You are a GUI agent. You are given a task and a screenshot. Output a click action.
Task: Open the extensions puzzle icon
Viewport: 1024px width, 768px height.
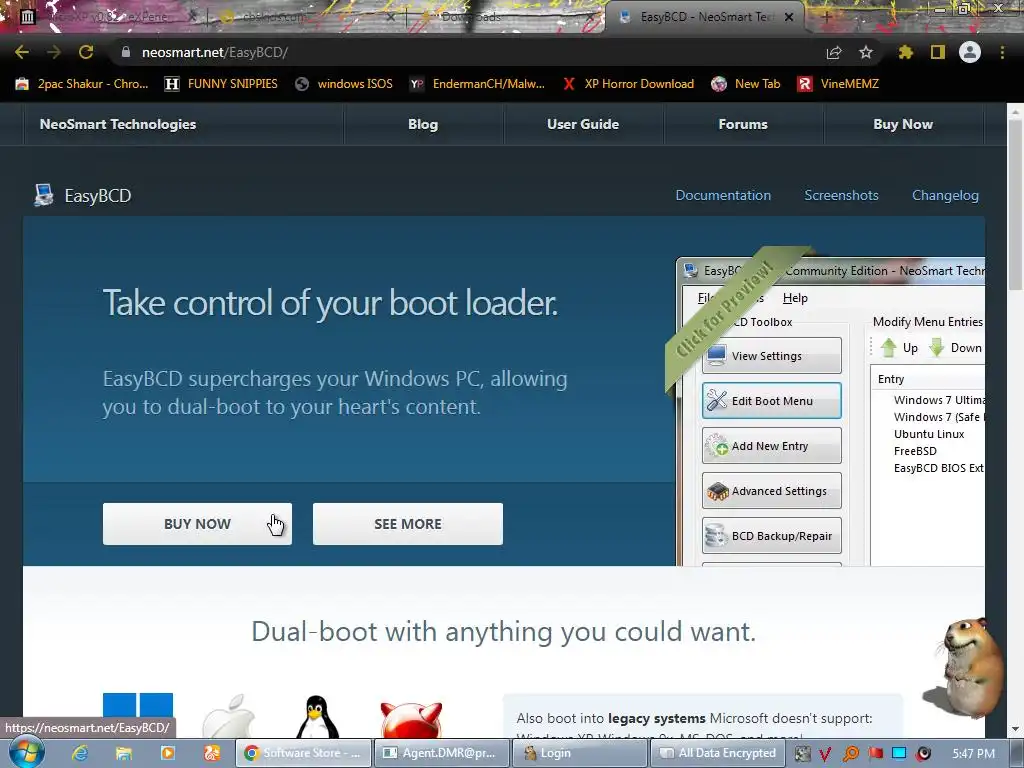(x=906, y=52)
